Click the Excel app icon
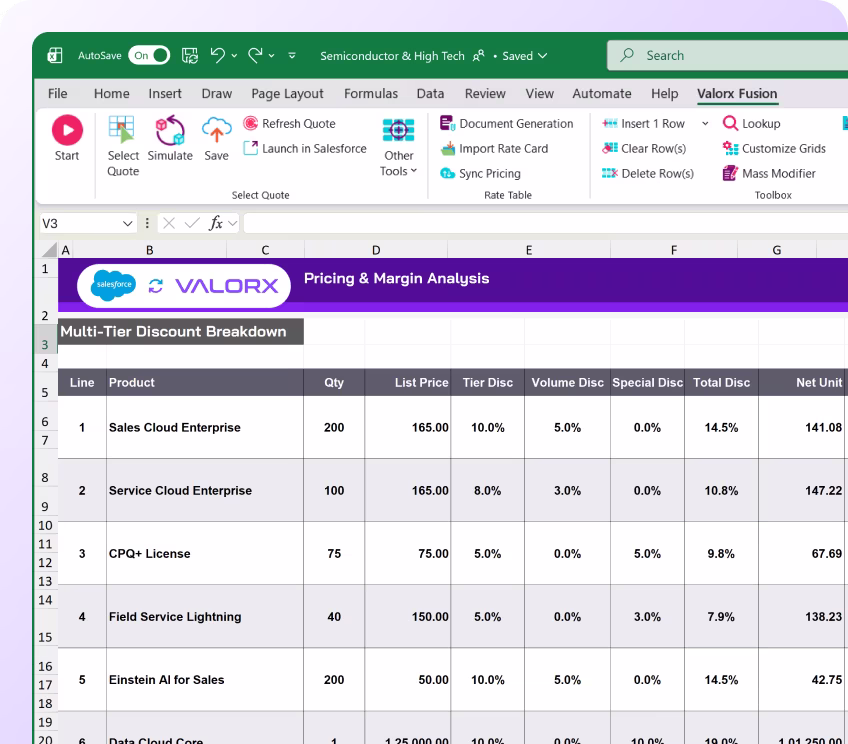 55,55
